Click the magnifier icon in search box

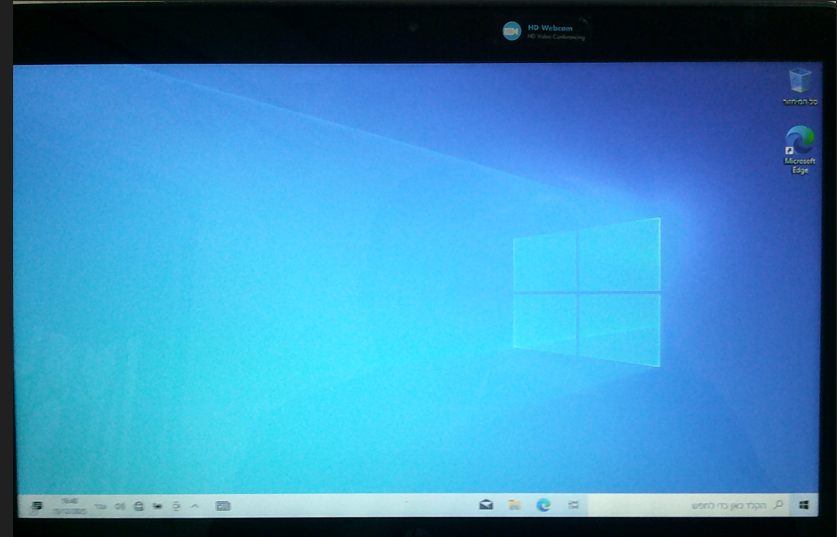(778, 506)
